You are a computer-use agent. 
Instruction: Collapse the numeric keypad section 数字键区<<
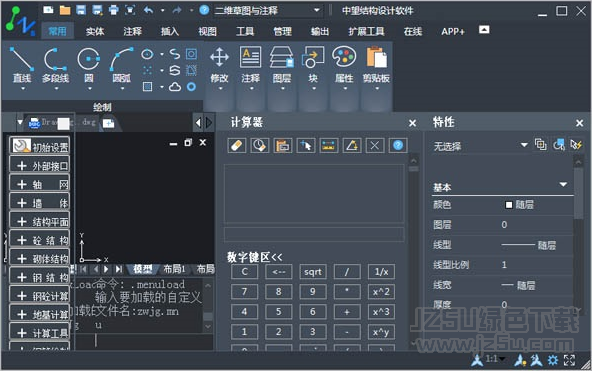[x=254, y=257]
